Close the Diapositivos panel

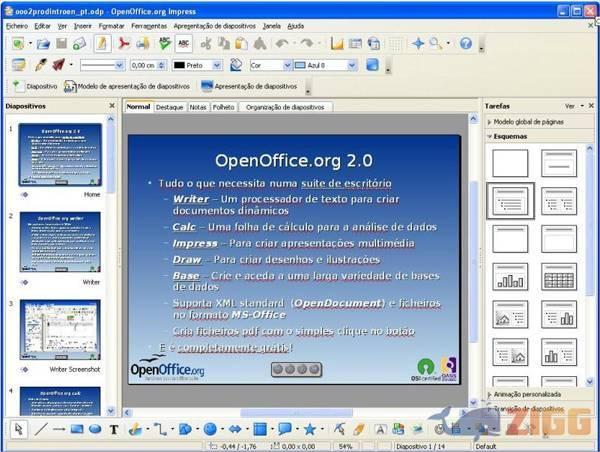click(x=112, y=106)
